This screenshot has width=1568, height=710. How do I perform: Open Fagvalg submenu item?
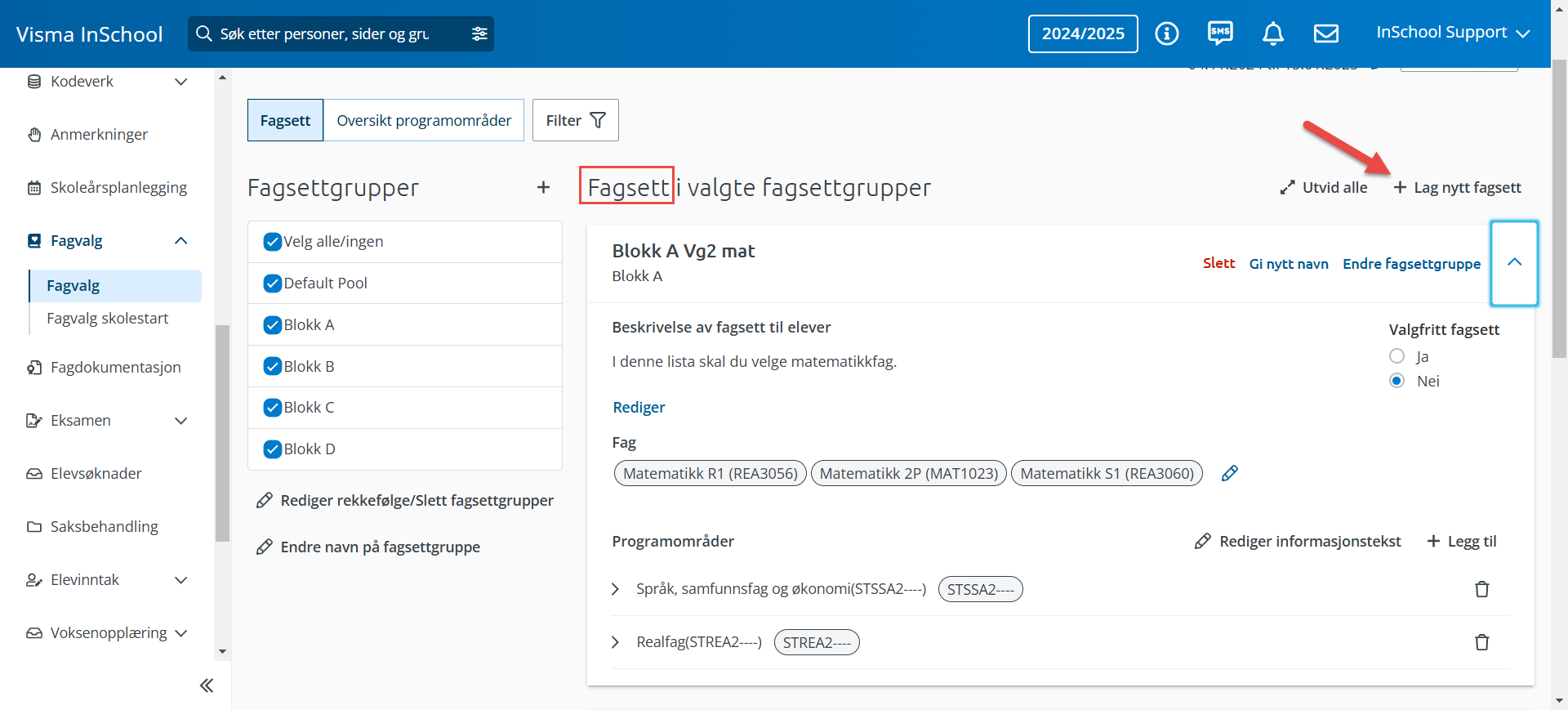[x=115, y=286]
